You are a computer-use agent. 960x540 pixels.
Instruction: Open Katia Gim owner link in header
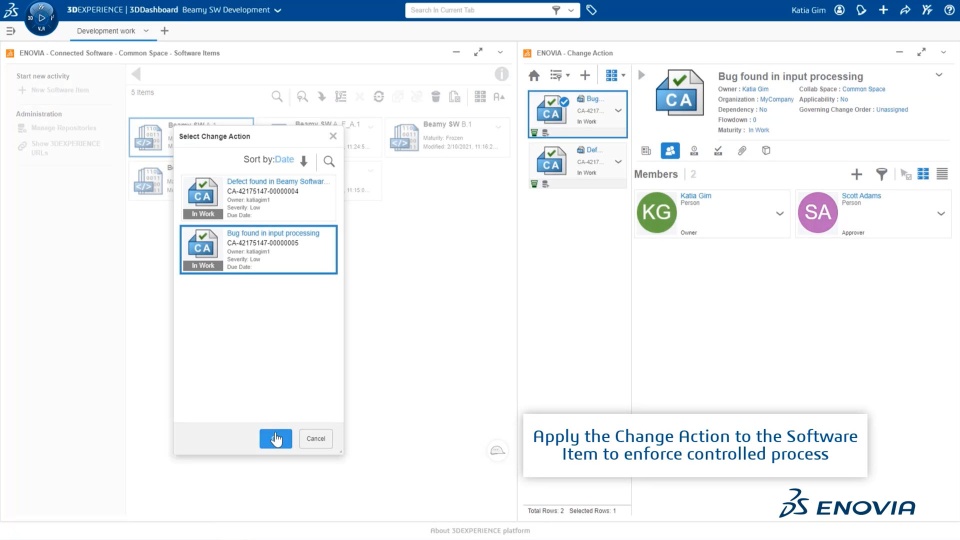[x=755, y=89]
